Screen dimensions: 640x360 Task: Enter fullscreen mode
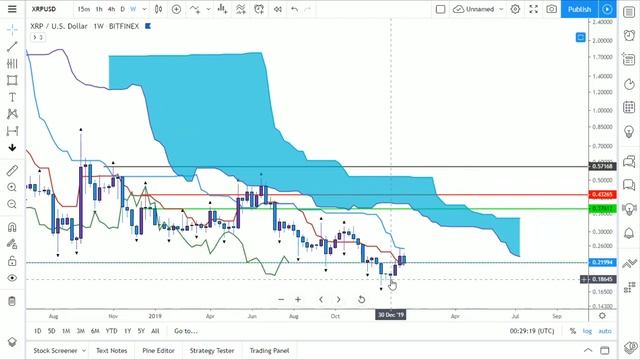click(x=533, y=9)
